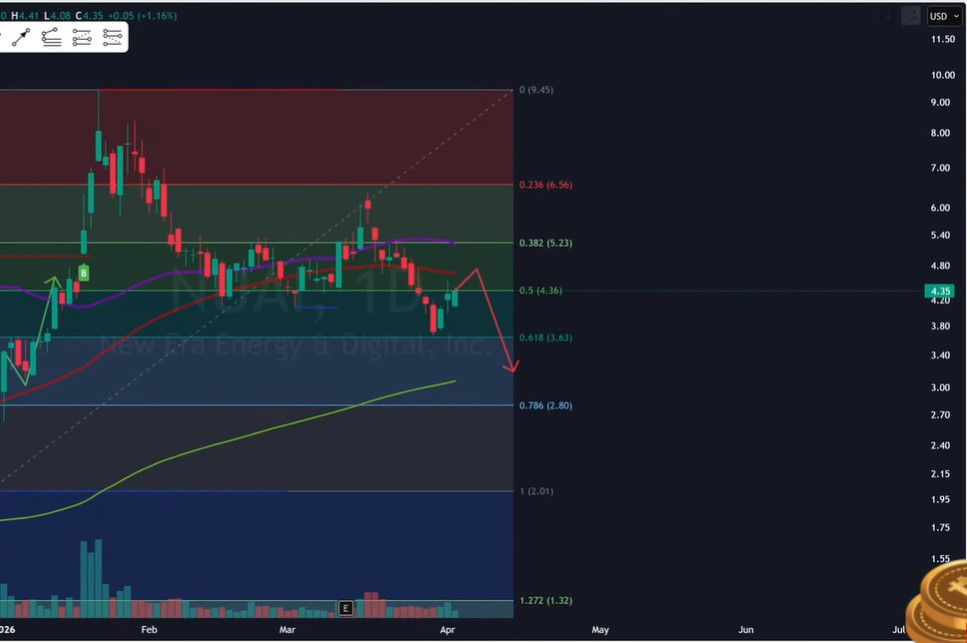Open the E earnings marker near March
The width and height of the screenshot is (967, 643).
tap(346, 608)
